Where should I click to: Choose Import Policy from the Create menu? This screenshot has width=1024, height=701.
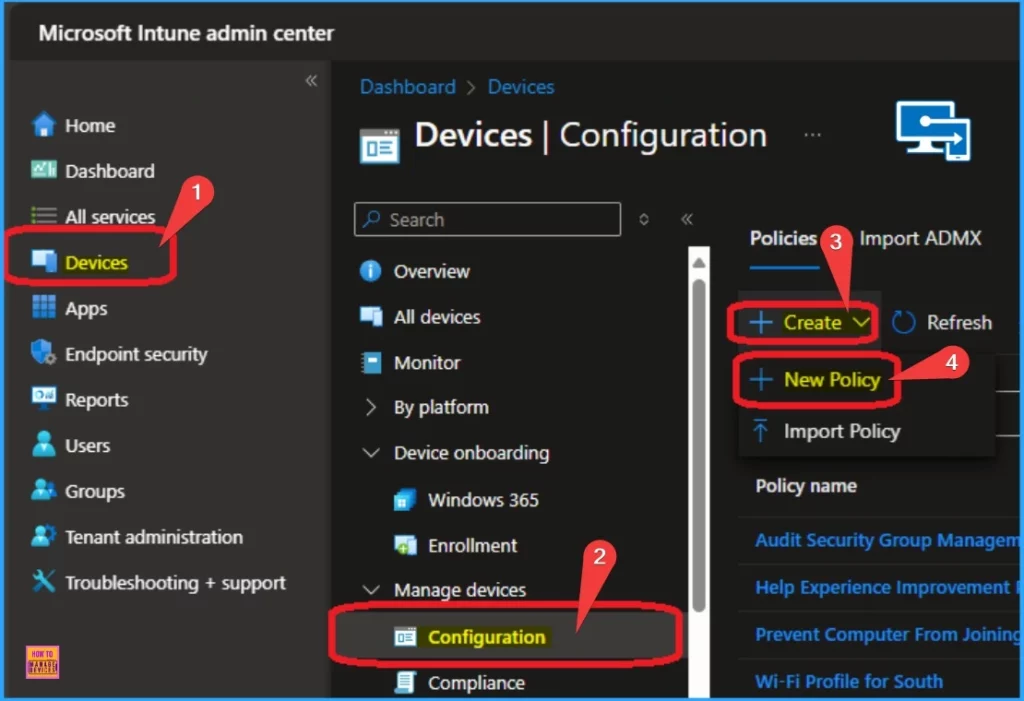point(842,431)
